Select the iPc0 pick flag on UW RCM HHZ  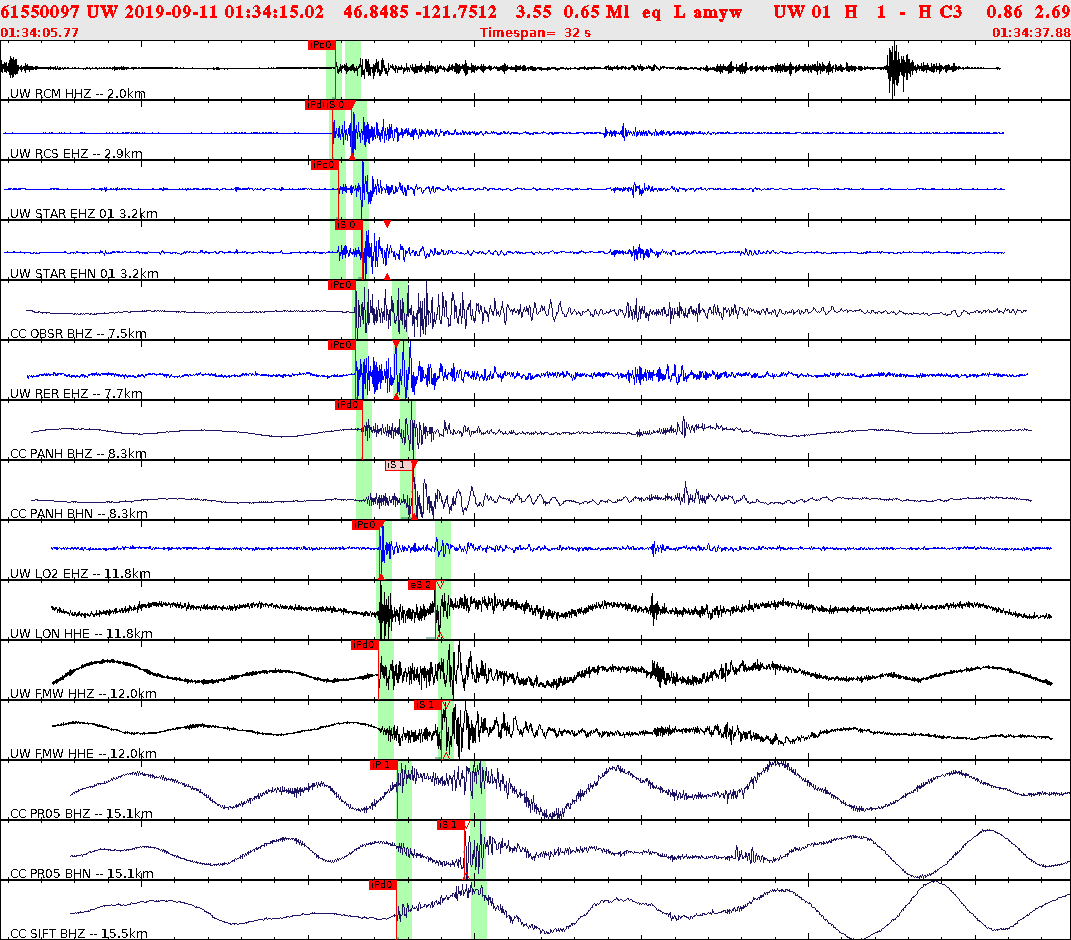pyautogui.click(x=321, y=45)
